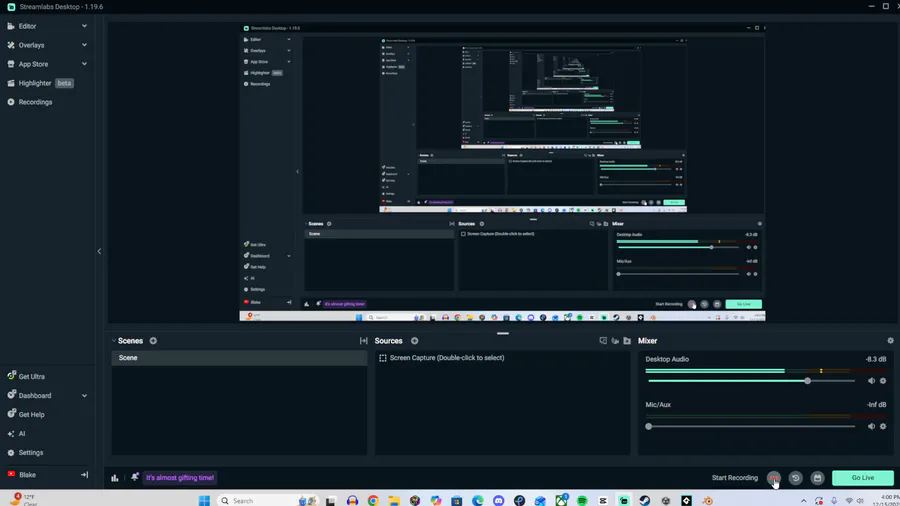The image size is (900, 506).
Task: Open the stream schedule calendar icon
Action: (x=817, y=477)
